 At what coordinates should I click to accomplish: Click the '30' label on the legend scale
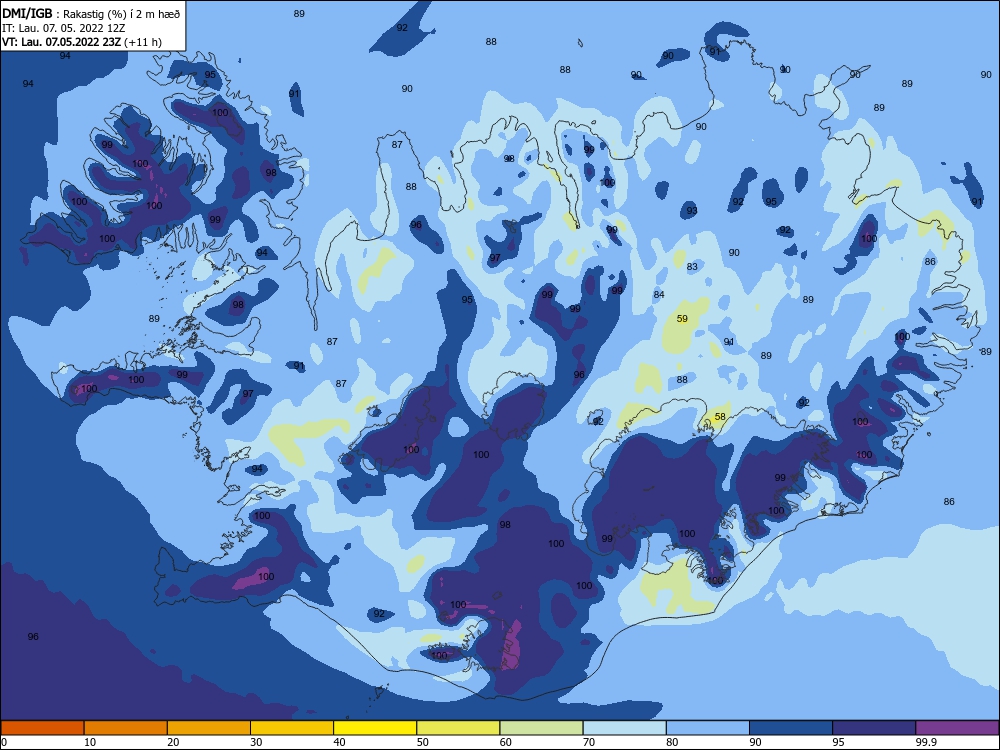point(256,742)
